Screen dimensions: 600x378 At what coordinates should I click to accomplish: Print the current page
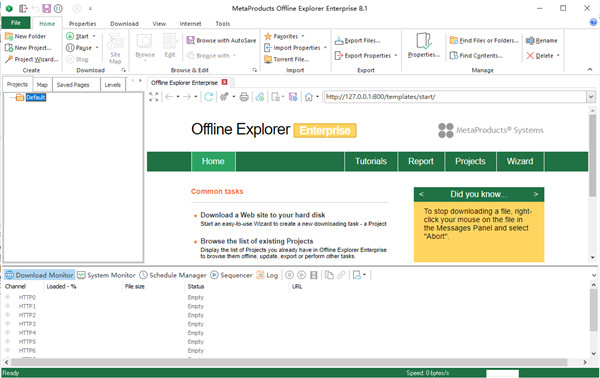pyautogui.click(x=244, y=97)
